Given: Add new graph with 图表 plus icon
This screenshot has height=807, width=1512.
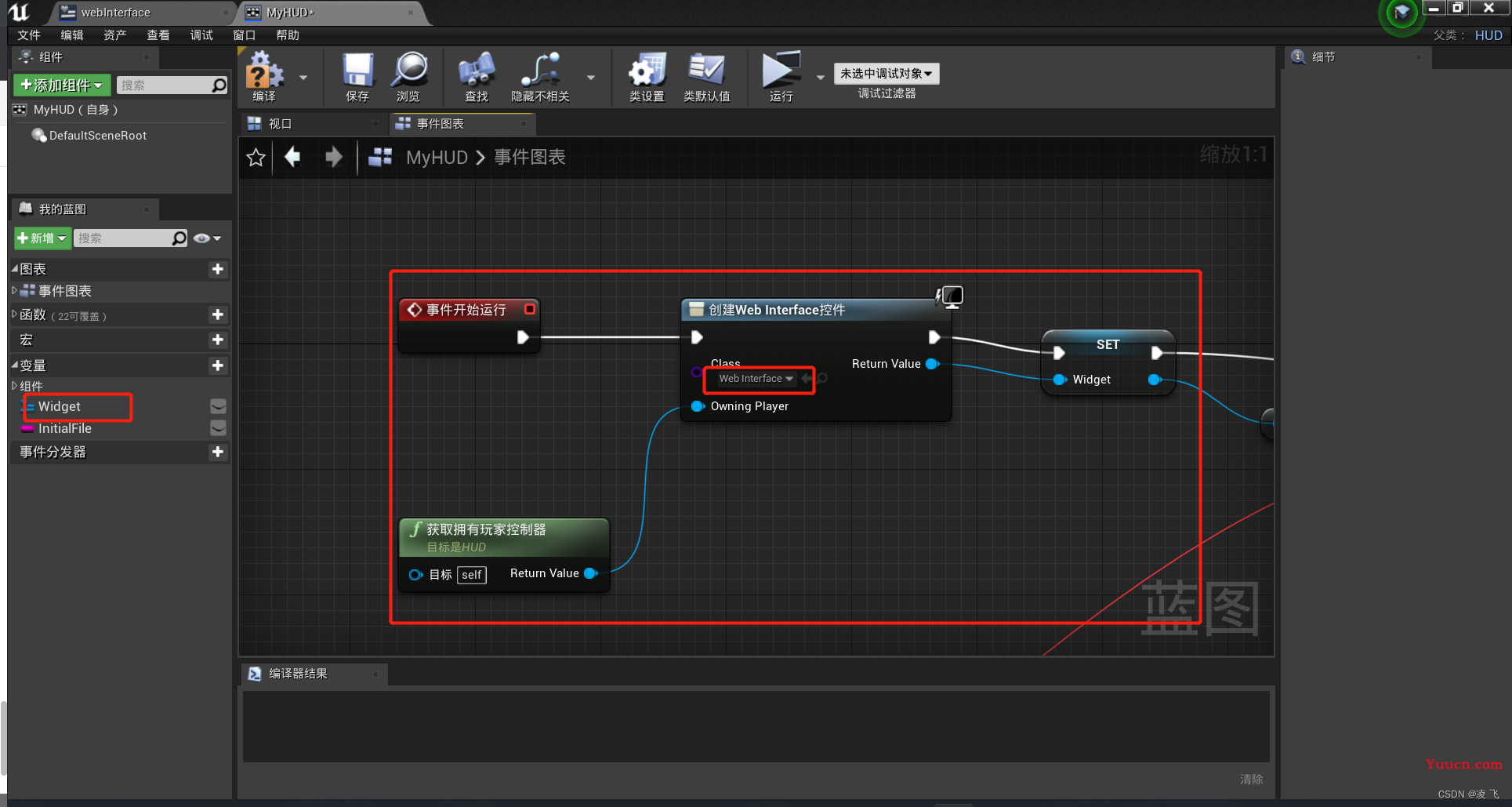Looking at the screenshot, I should coord(218,269).
